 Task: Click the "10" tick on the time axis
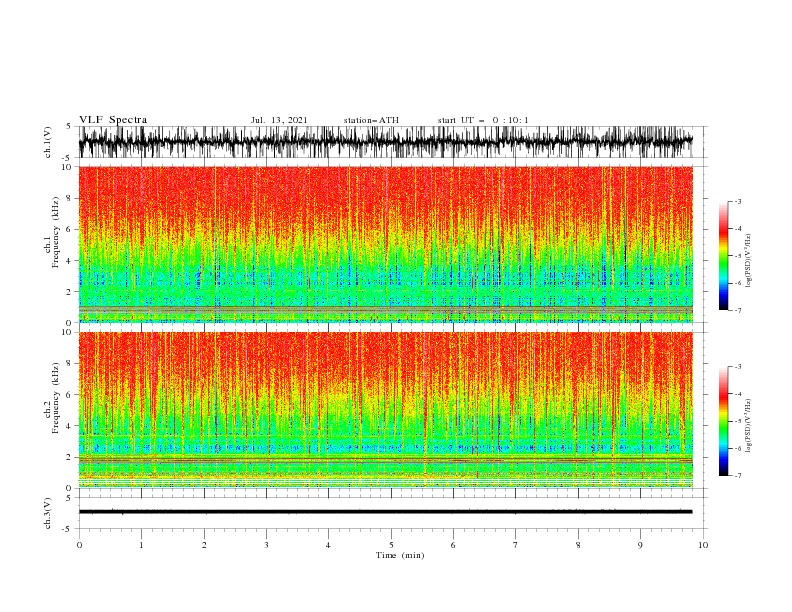[703, 545]
